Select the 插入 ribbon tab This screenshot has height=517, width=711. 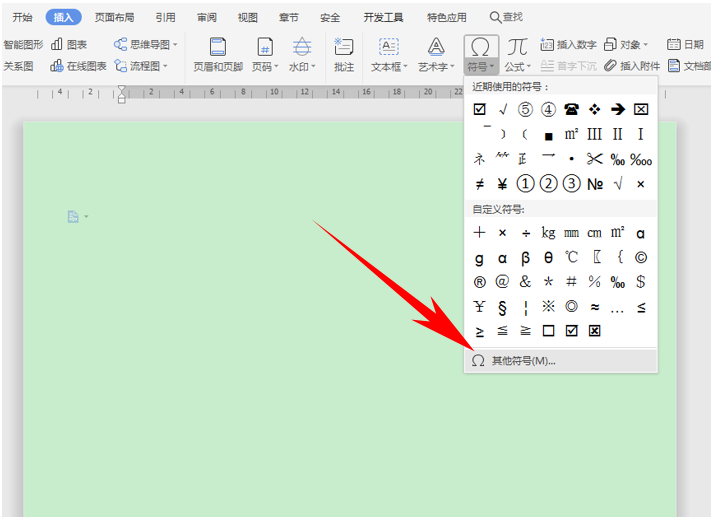pyautogui.click(x=63, y=17)
